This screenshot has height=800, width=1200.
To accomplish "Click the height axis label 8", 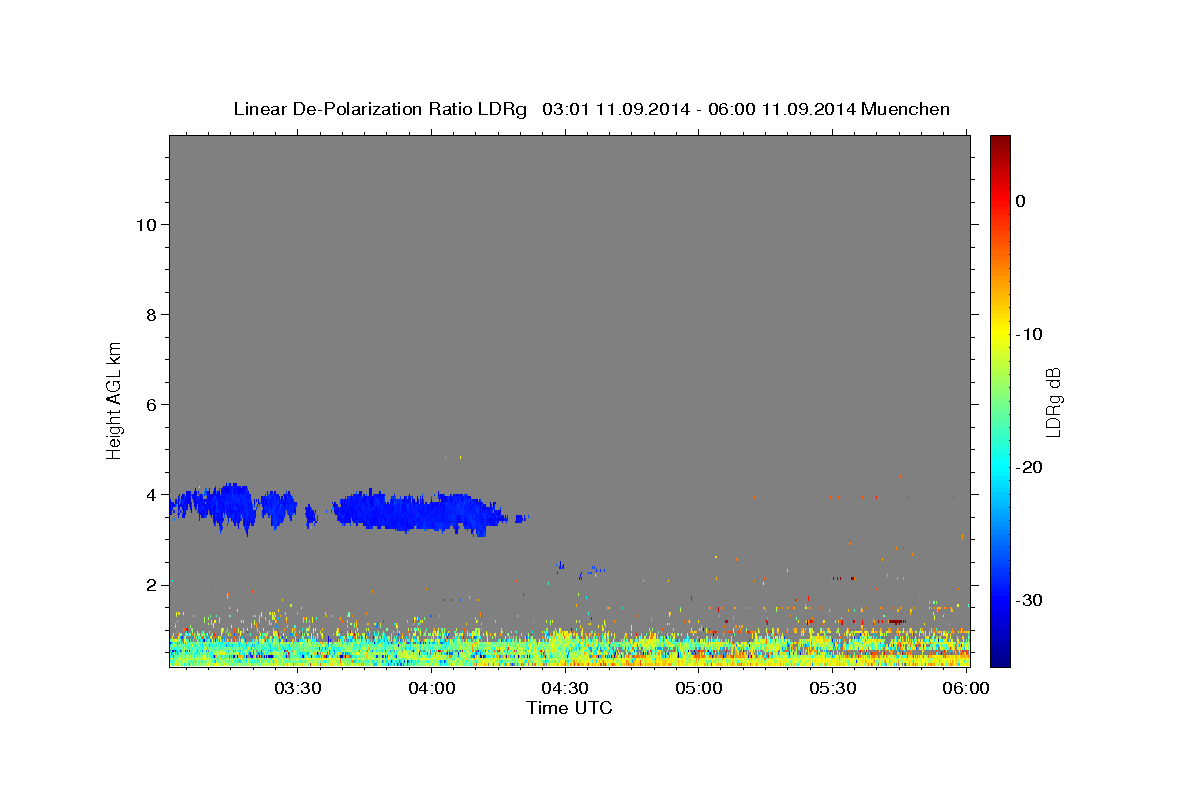I will point(150,314).
